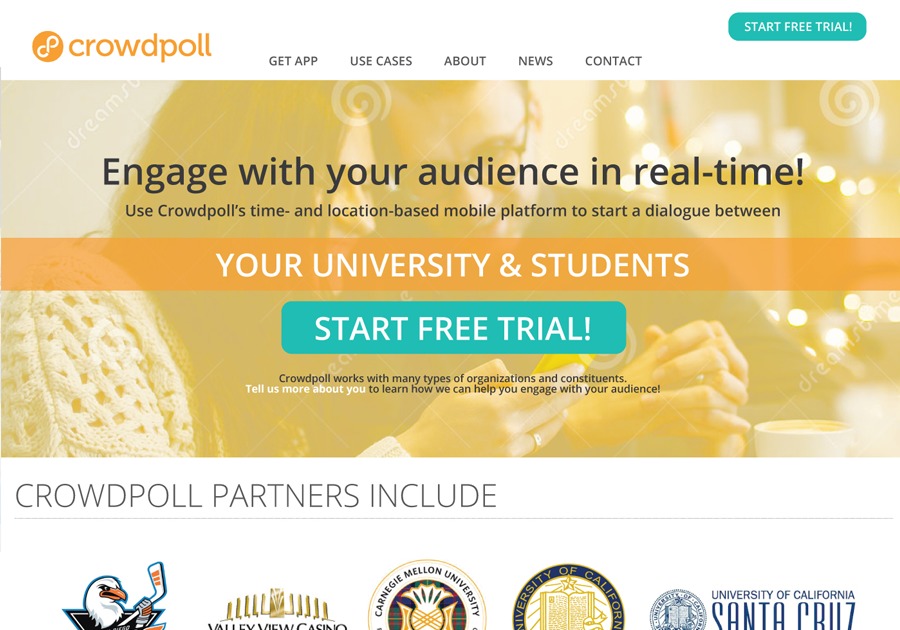Follow the 'Tell us more about you' link
900x630 pixels.
tap(305, 389)
